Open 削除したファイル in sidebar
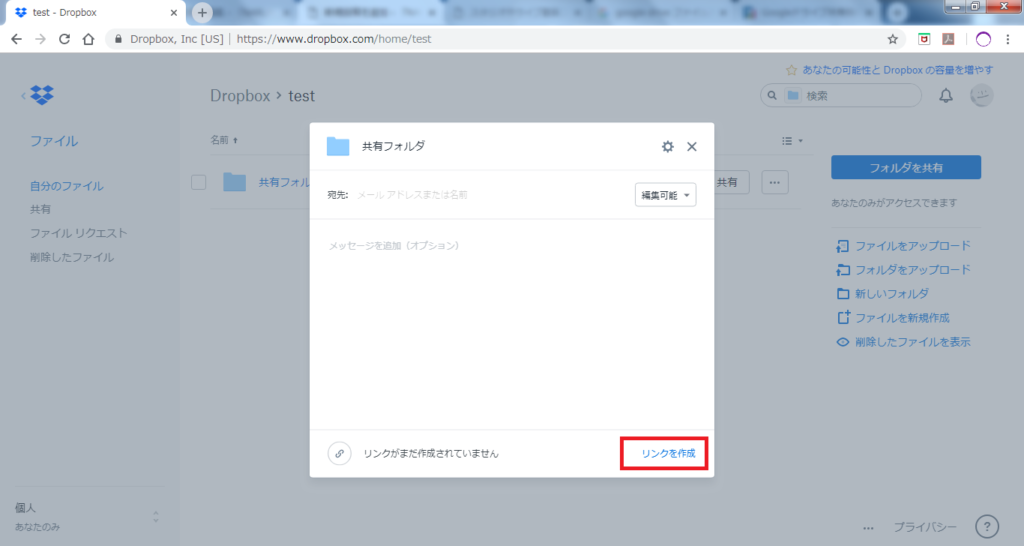1024x546 pixels. pos(72,257)
